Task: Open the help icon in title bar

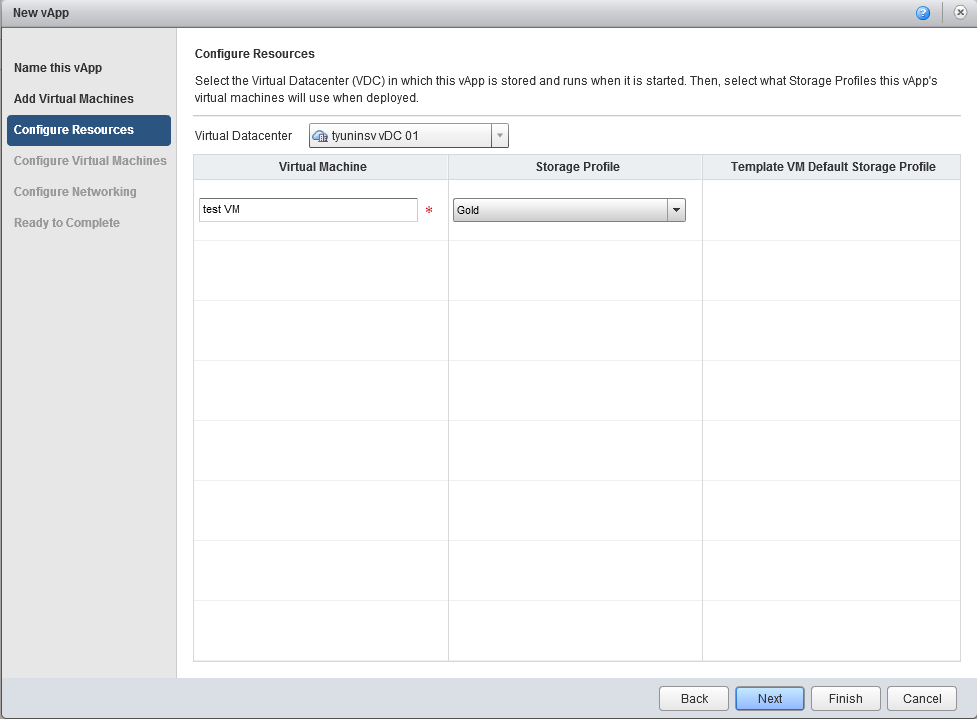Action: coord(922,13)
